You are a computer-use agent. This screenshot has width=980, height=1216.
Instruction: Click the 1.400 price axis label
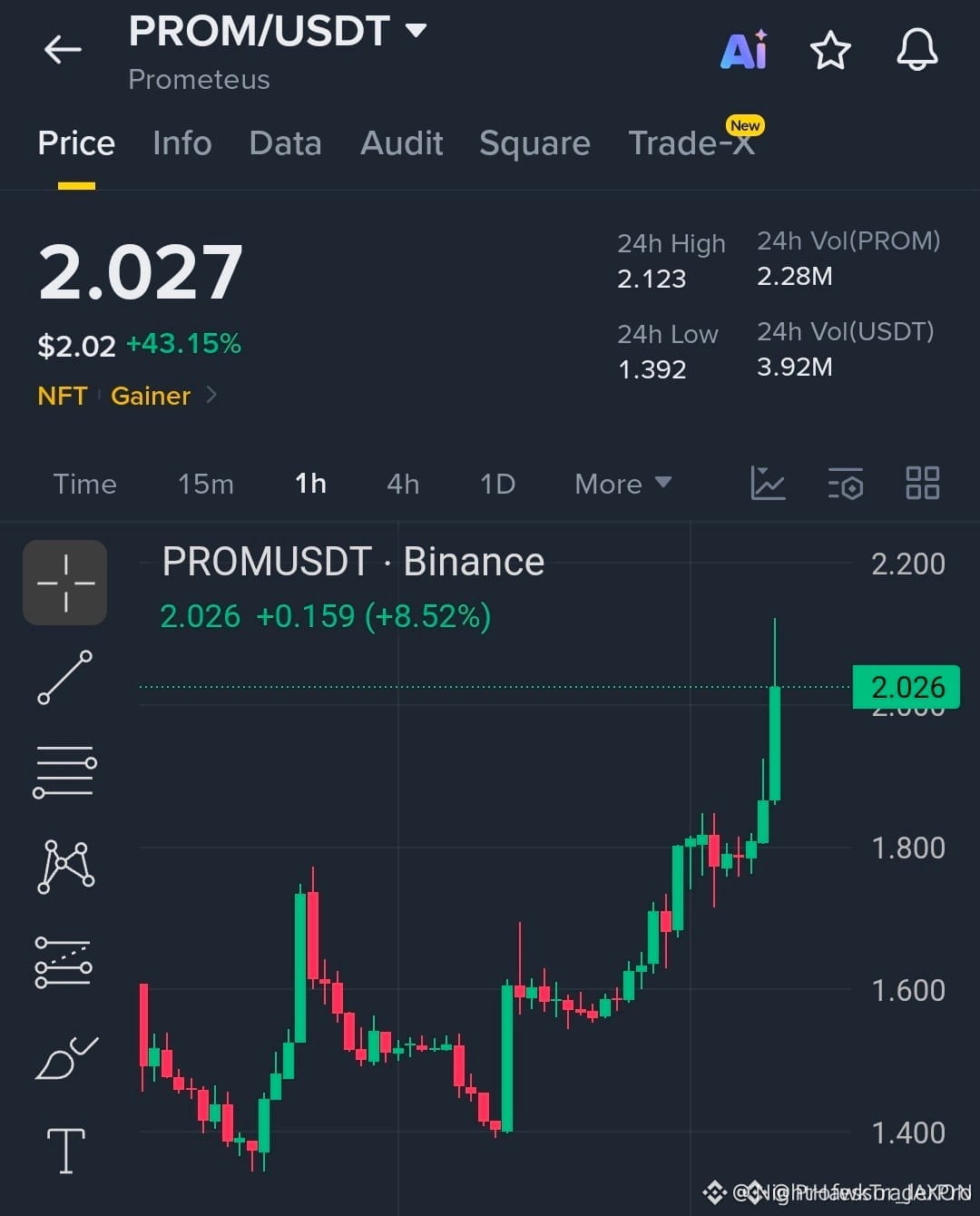[908, 1133]
